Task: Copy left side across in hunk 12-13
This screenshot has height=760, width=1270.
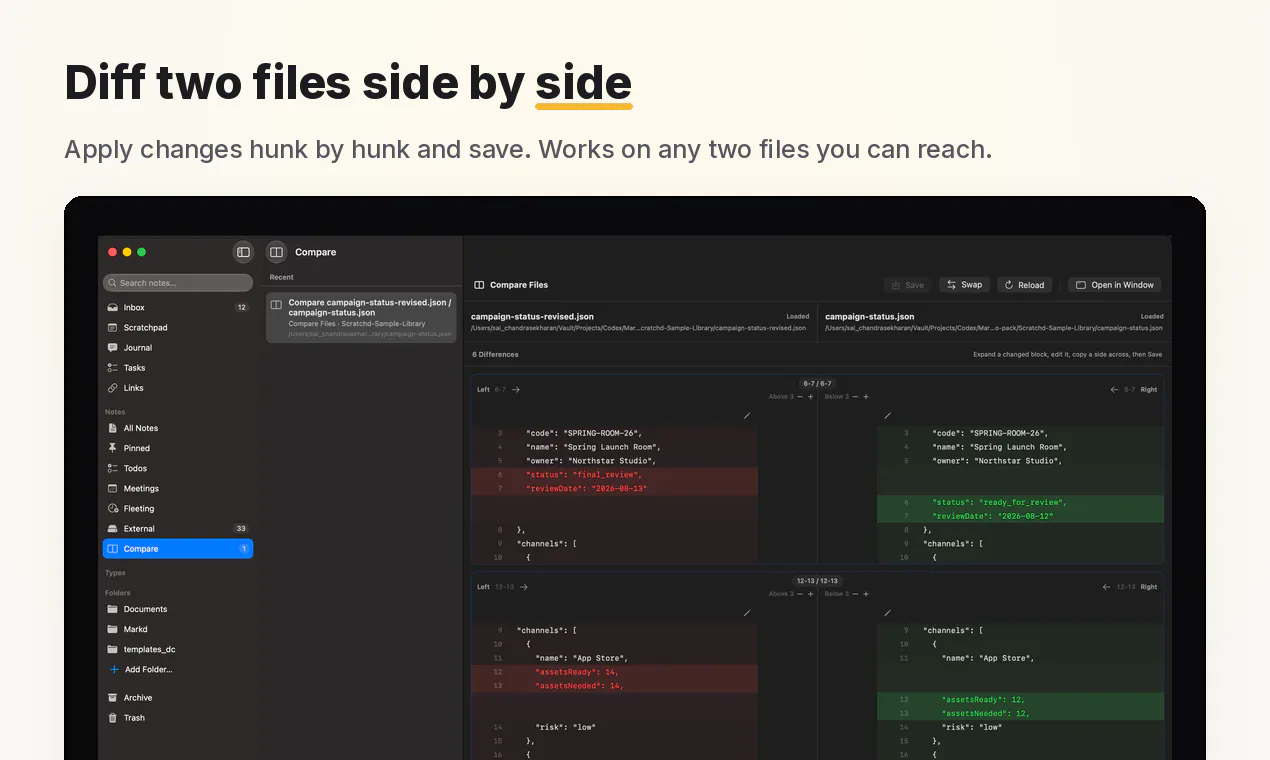Action: click(523, 587)
